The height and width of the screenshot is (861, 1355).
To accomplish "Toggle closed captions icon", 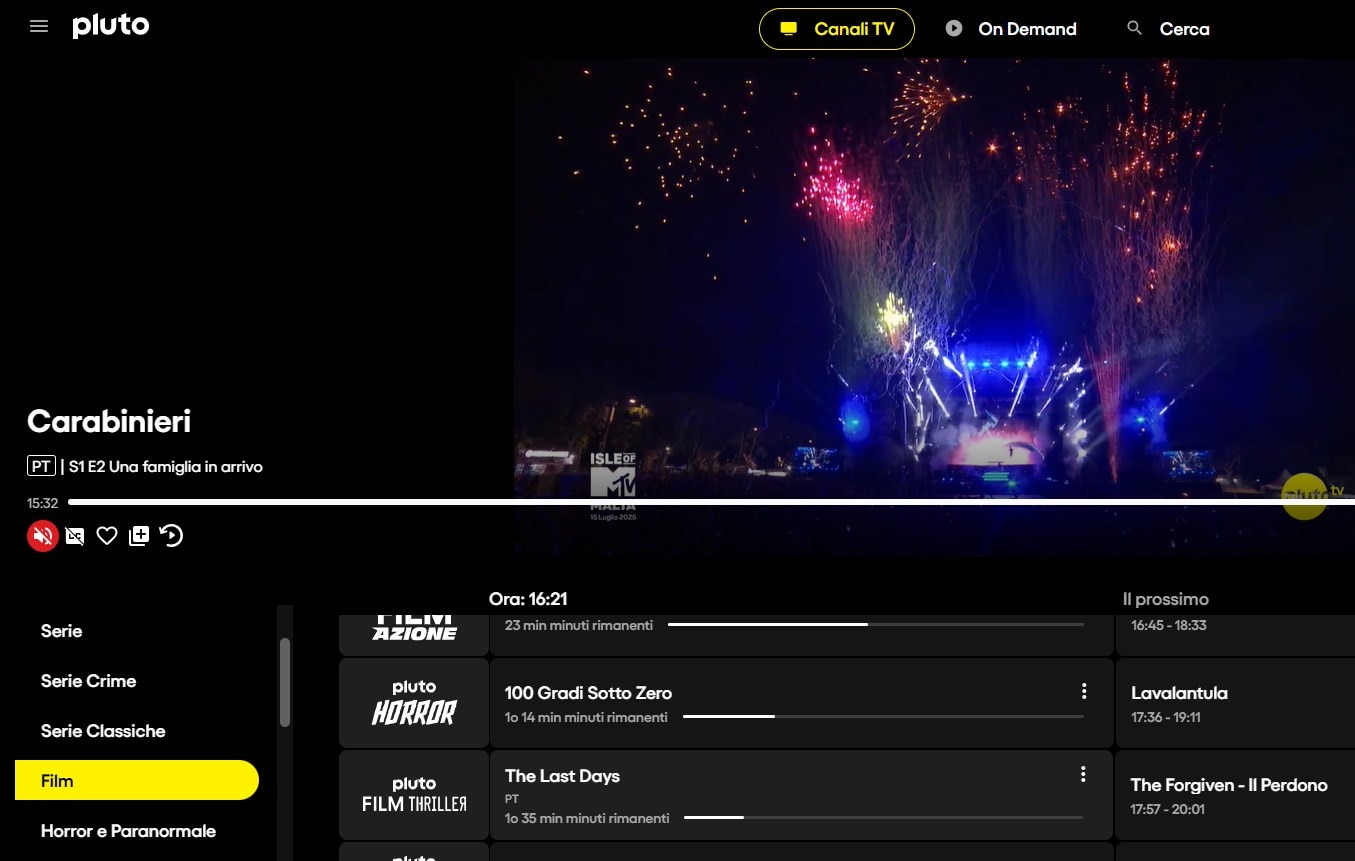I will [x=75, y=536].
